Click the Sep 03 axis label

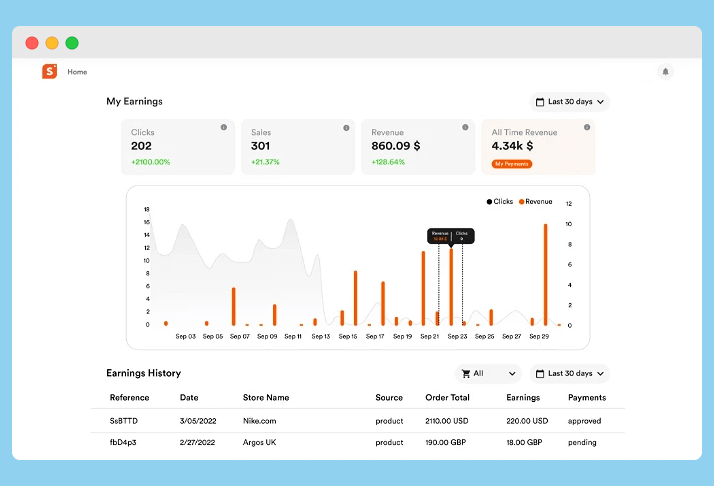tap(186, 337)
